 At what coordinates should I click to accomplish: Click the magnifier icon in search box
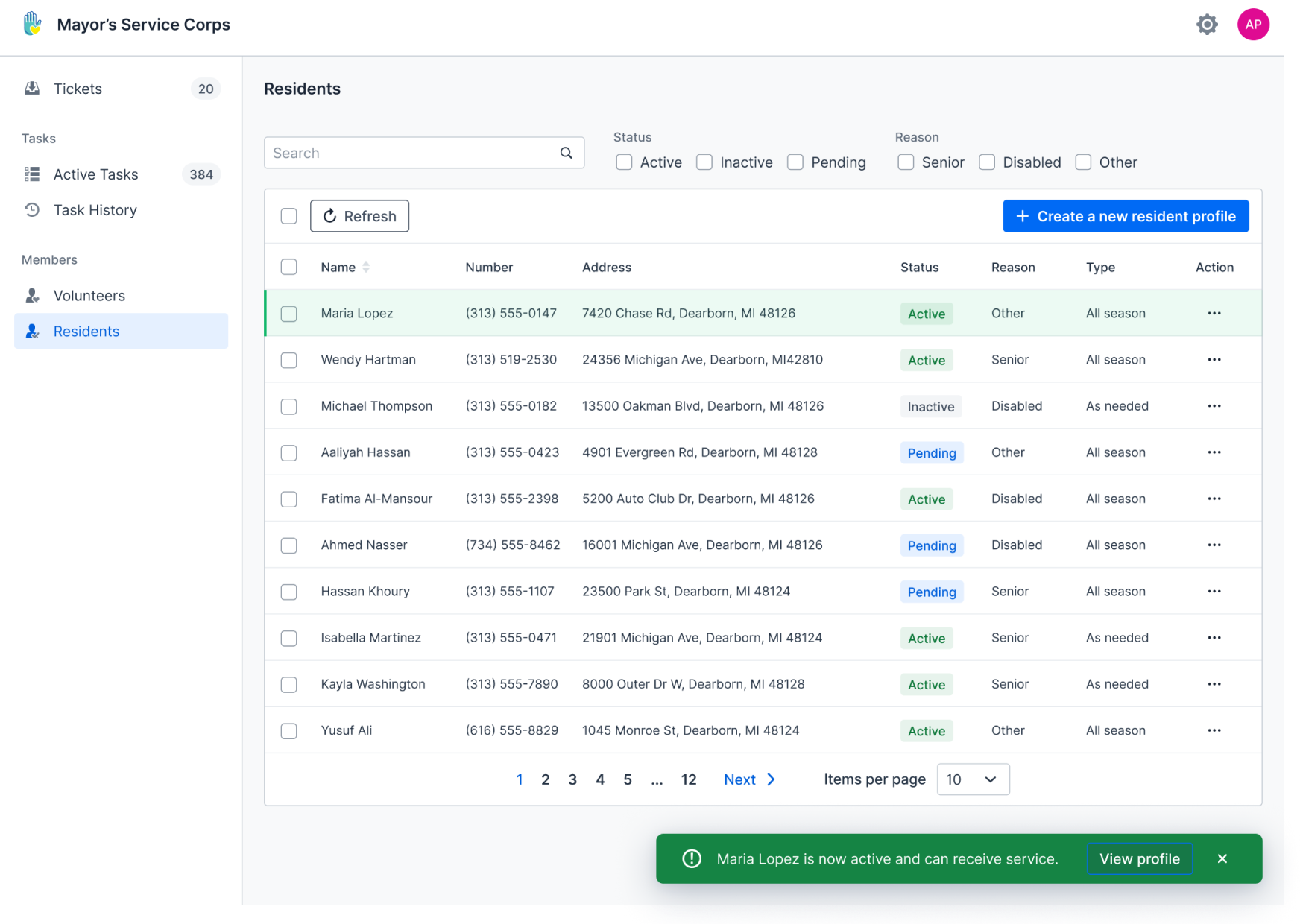click(x=567, y=153)
